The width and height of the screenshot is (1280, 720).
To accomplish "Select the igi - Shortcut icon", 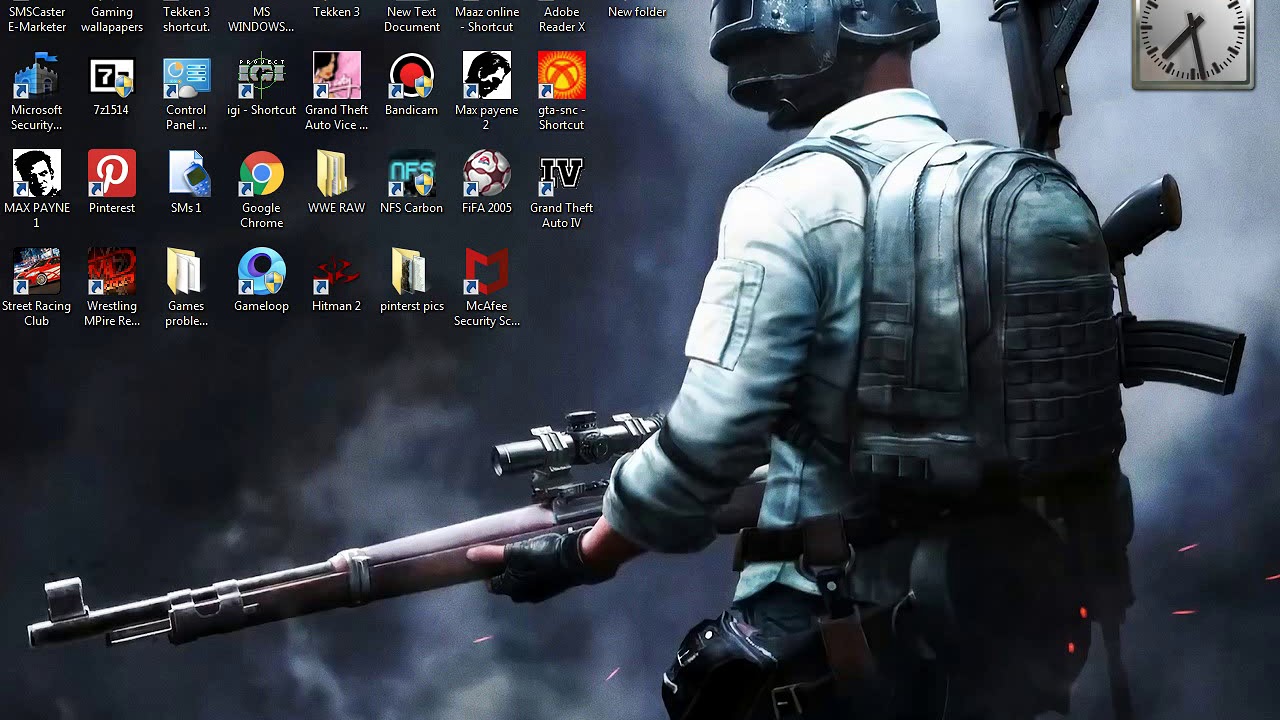I will click(x=261, y=77).
